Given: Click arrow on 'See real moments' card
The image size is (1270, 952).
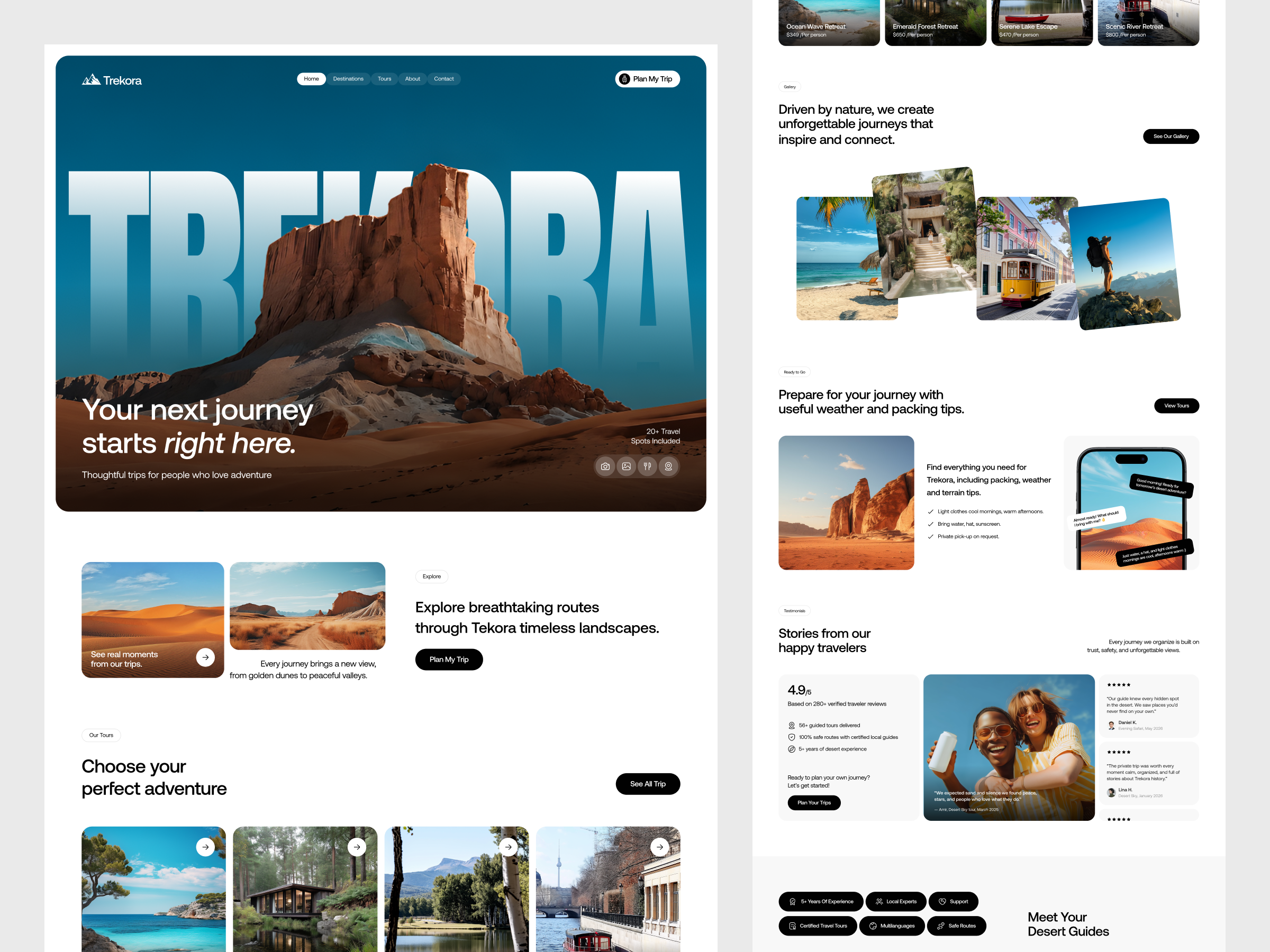Looking at the screenshot, I should (205, 657).
